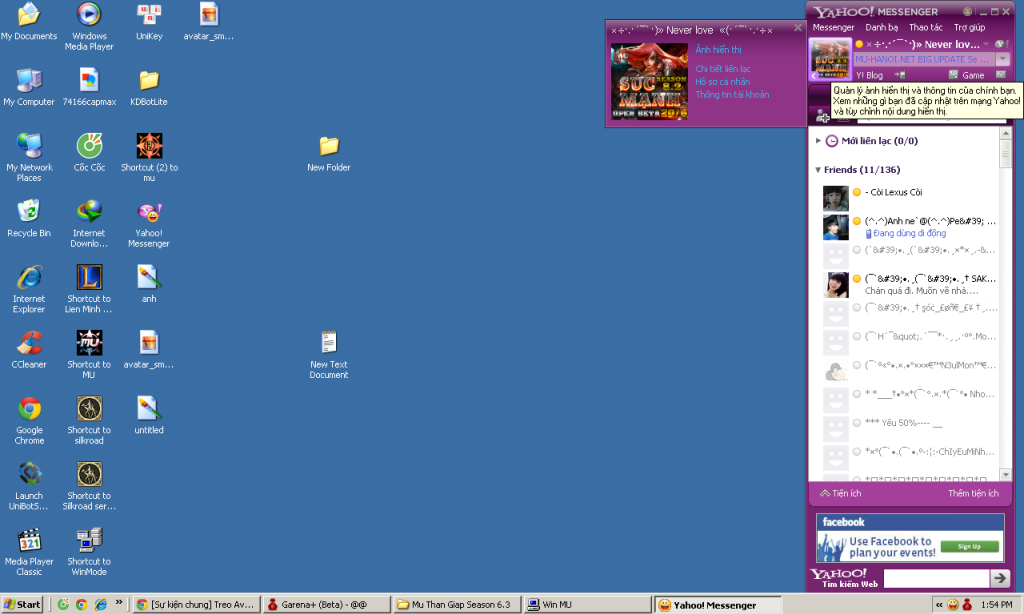
Task: Select the My Documents desktop icon
Action: (x=29, y=21)
